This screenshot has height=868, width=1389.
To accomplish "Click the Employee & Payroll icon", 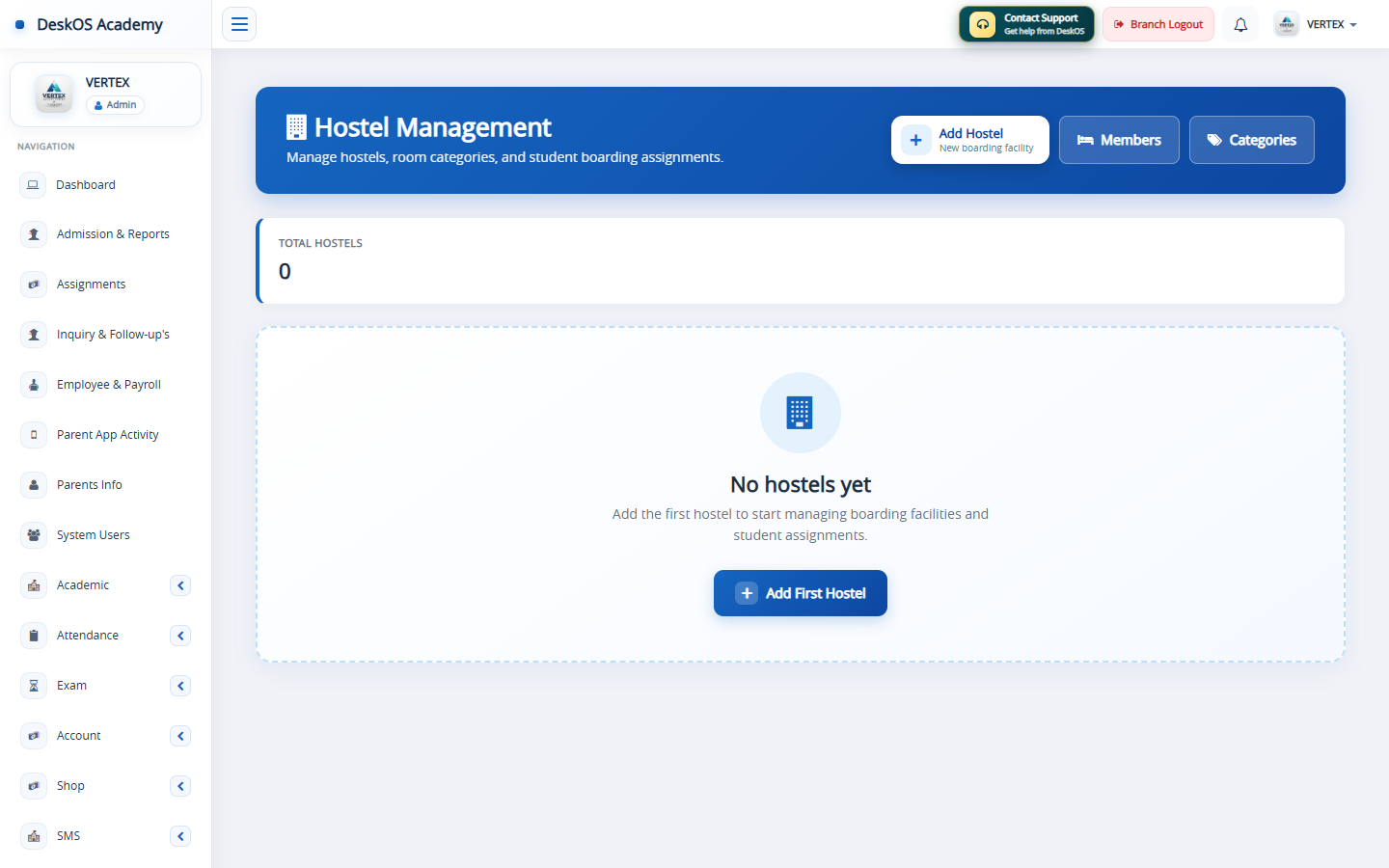I will pos(34,385).
